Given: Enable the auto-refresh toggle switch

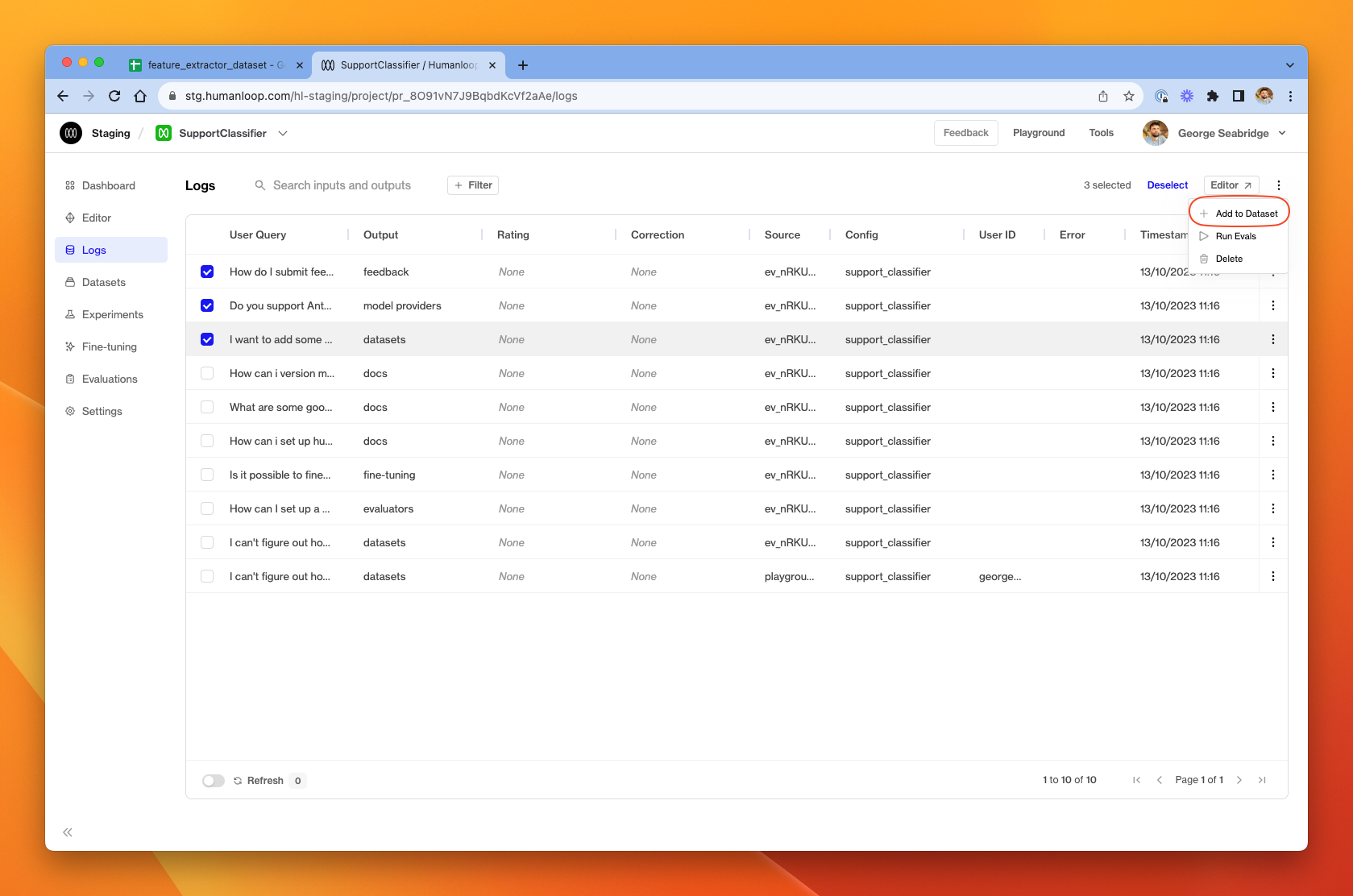Looking at the screenshot, I should 213,780.
